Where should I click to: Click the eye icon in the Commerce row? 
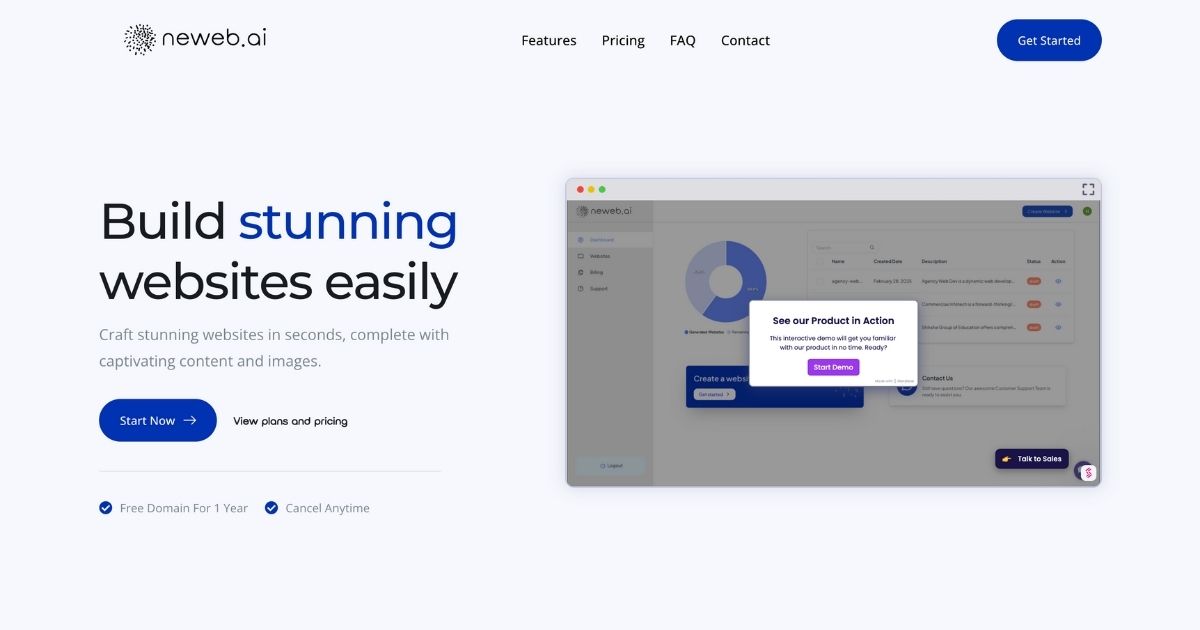1059,304
